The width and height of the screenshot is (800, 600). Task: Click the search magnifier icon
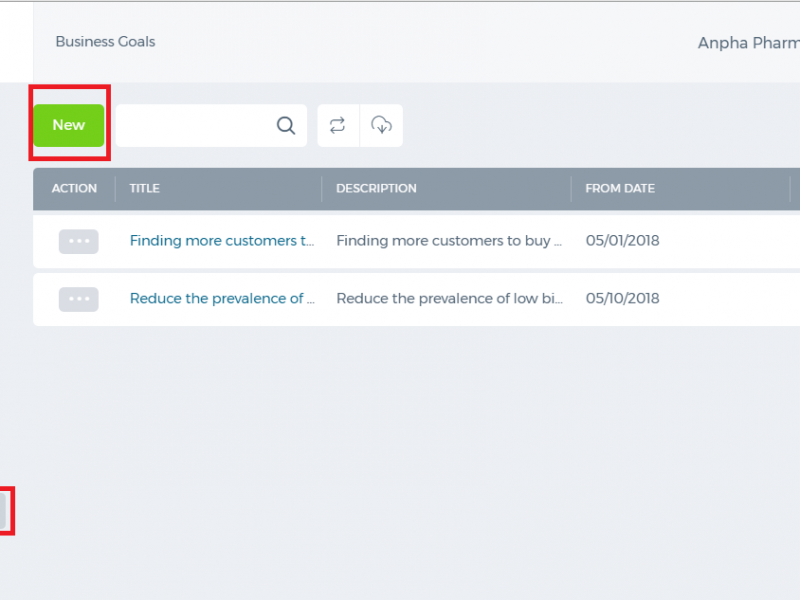point(286,126)
